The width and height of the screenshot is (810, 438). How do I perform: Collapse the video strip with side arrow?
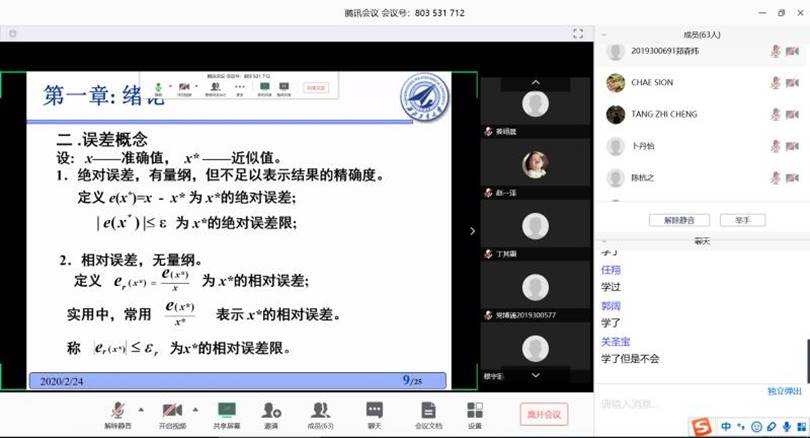point(472,231)
